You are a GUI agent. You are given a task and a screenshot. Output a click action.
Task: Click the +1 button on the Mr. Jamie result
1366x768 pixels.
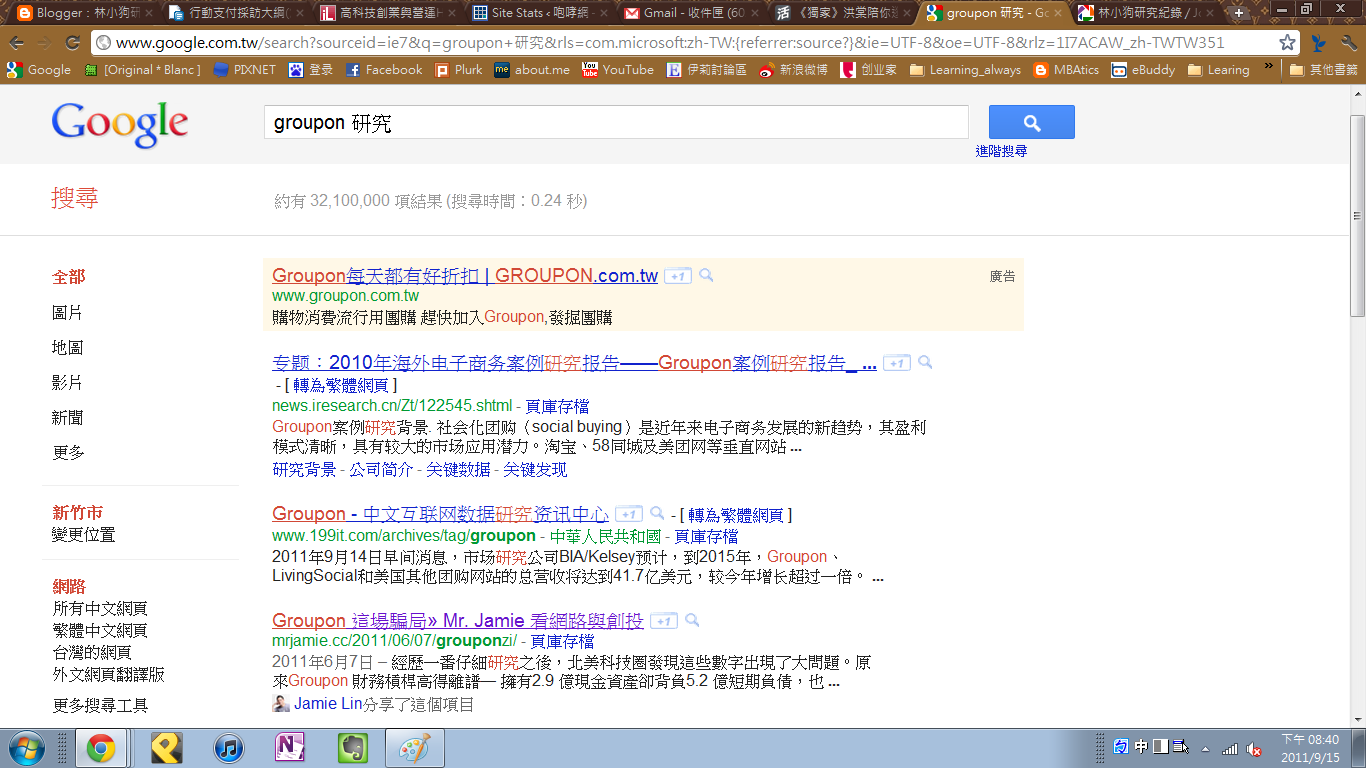(663, 622)
